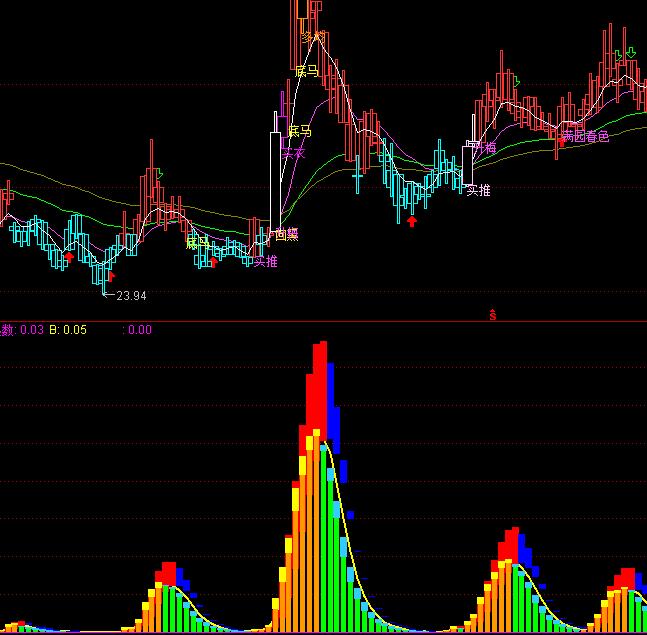The width and height of the screenshot is (647, 635).
Task: Click the red dollar-sign marker on the divider
Action: 492,315
